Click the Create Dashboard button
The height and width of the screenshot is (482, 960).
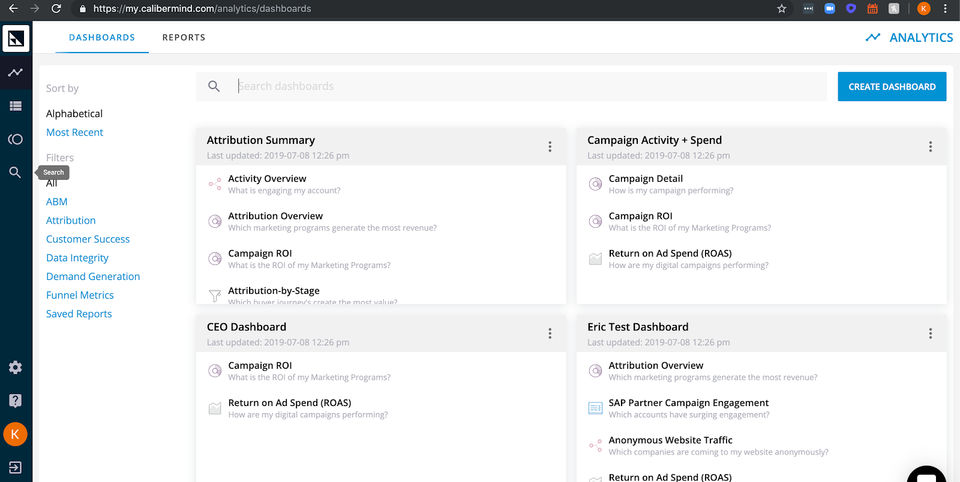tap(892, 87)
